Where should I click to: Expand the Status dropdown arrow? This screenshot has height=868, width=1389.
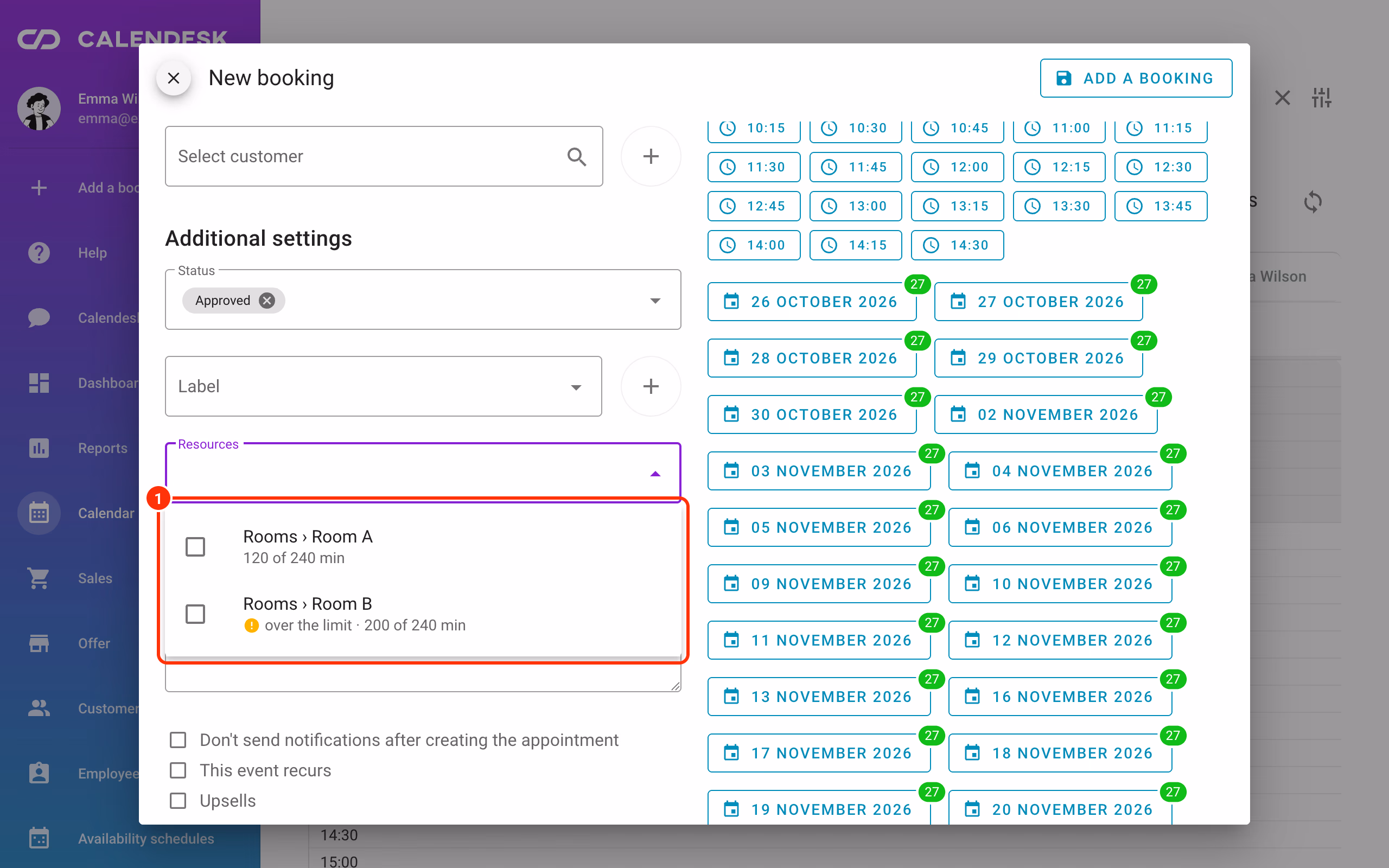[655, 301]
